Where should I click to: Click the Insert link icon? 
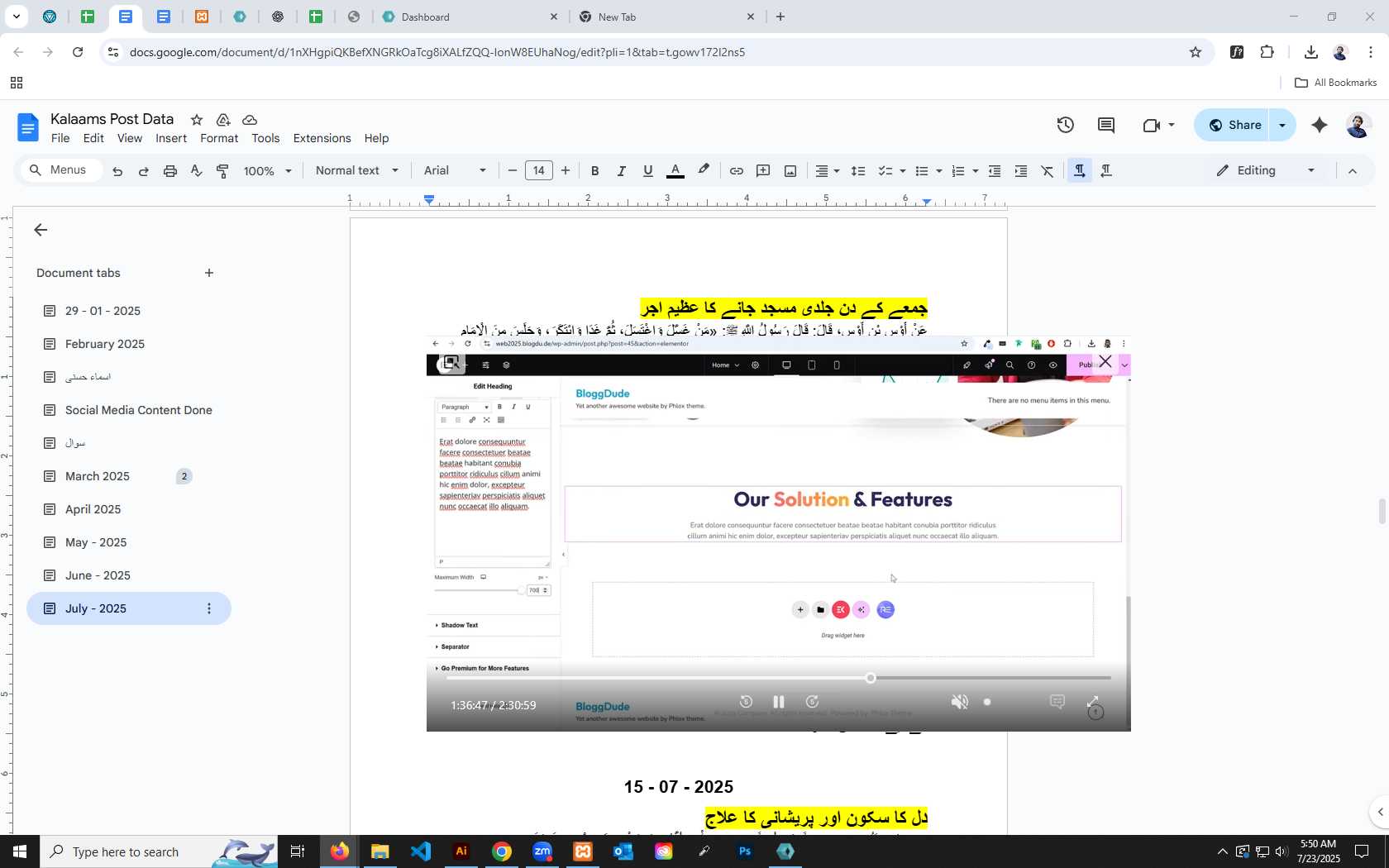pyautogui.click(x=737, y=171)
